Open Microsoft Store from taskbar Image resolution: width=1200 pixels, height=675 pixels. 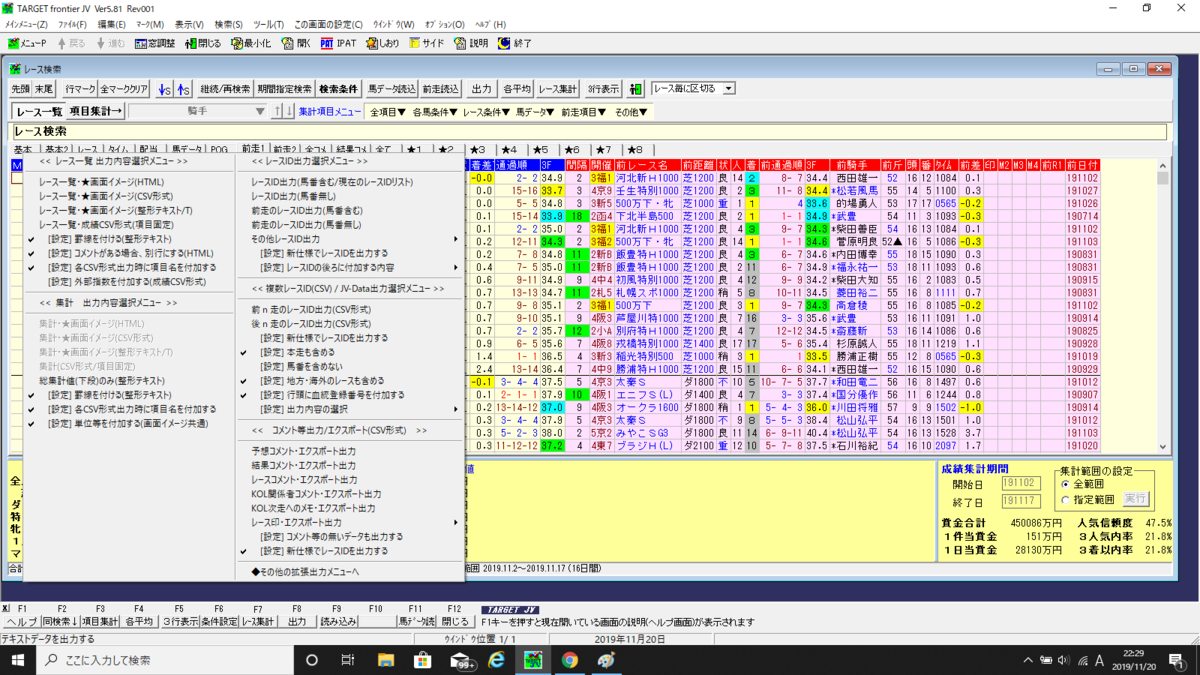coord(423,660)
